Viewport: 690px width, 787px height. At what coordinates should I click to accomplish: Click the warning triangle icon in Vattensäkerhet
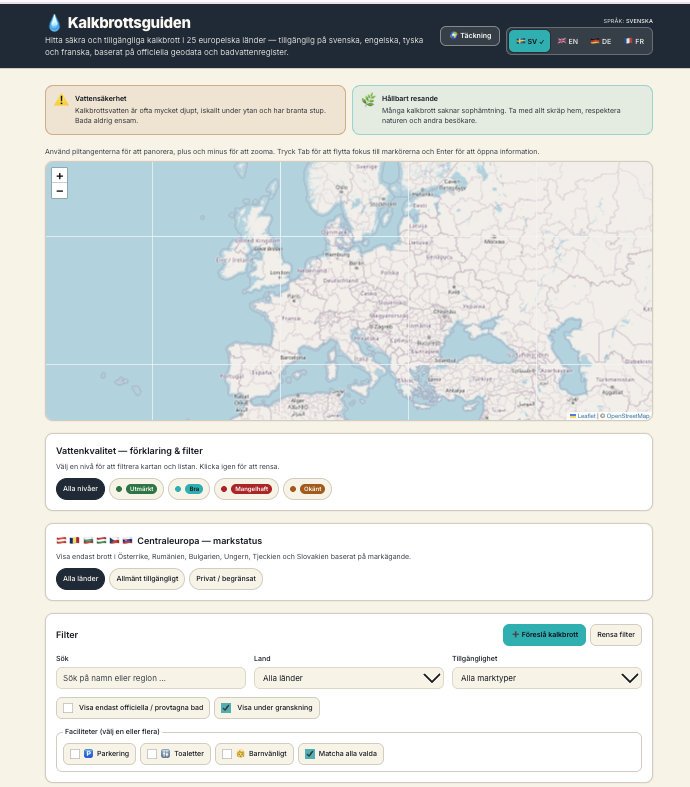61,100
